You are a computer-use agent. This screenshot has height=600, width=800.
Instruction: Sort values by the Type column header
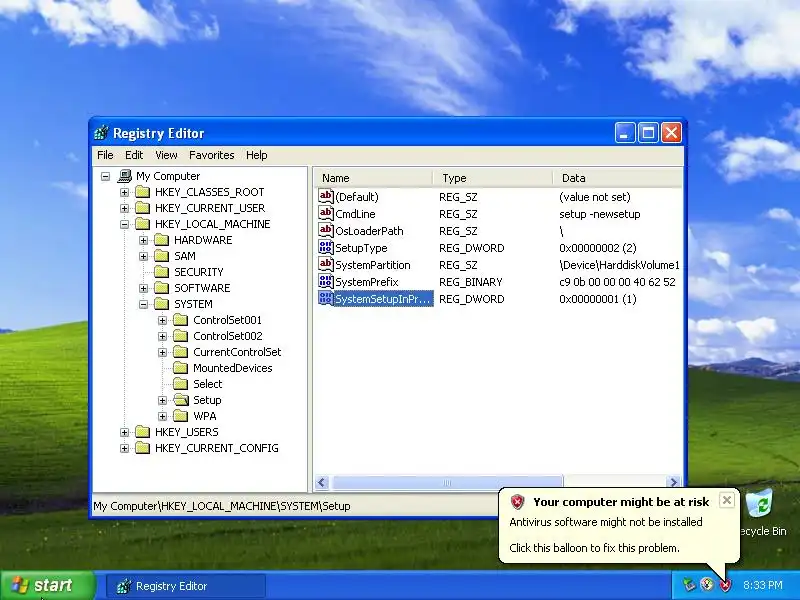point(493,178)
